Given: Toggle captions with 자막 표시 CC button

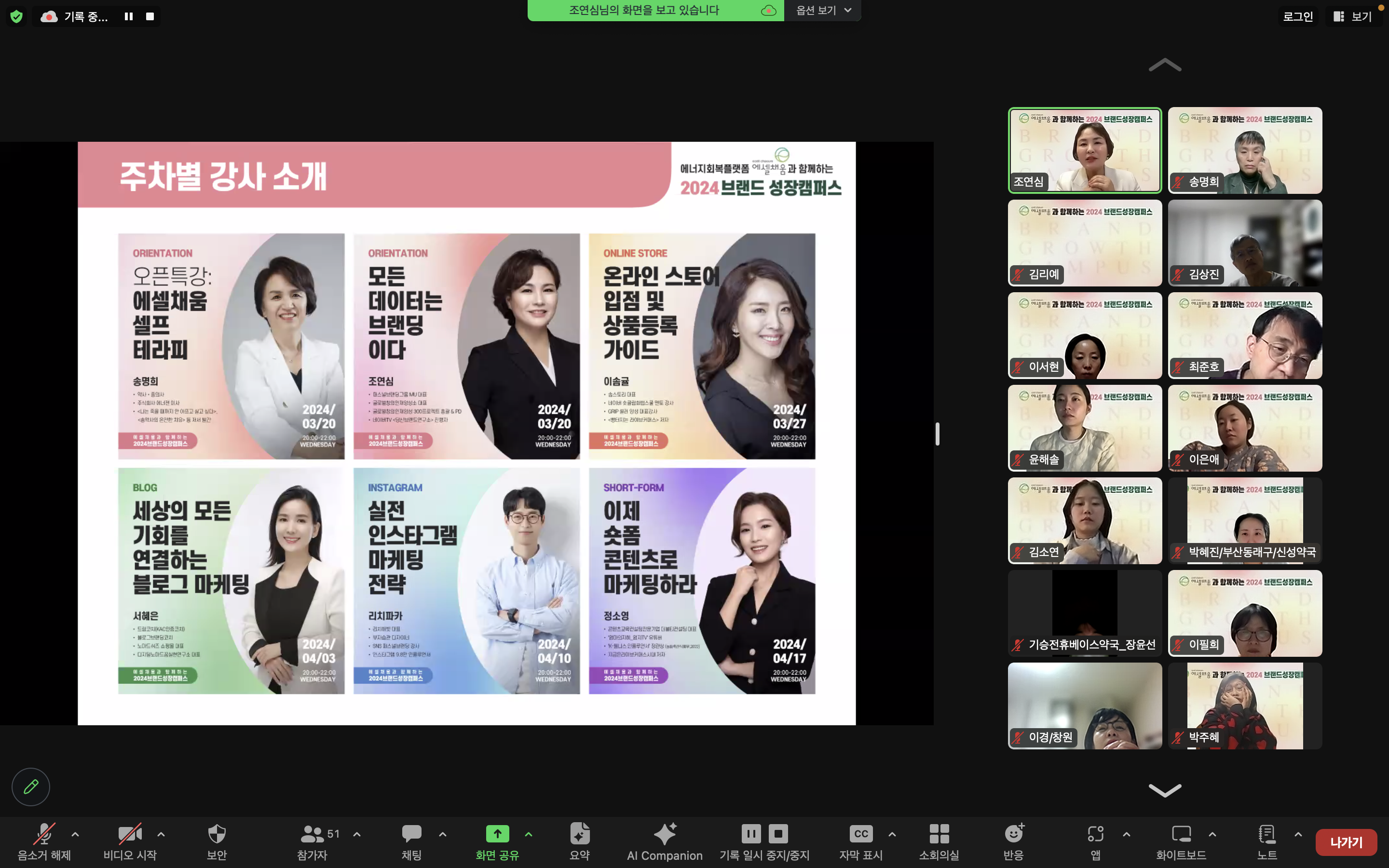Looking at the screenshot, I should (861, 834).
